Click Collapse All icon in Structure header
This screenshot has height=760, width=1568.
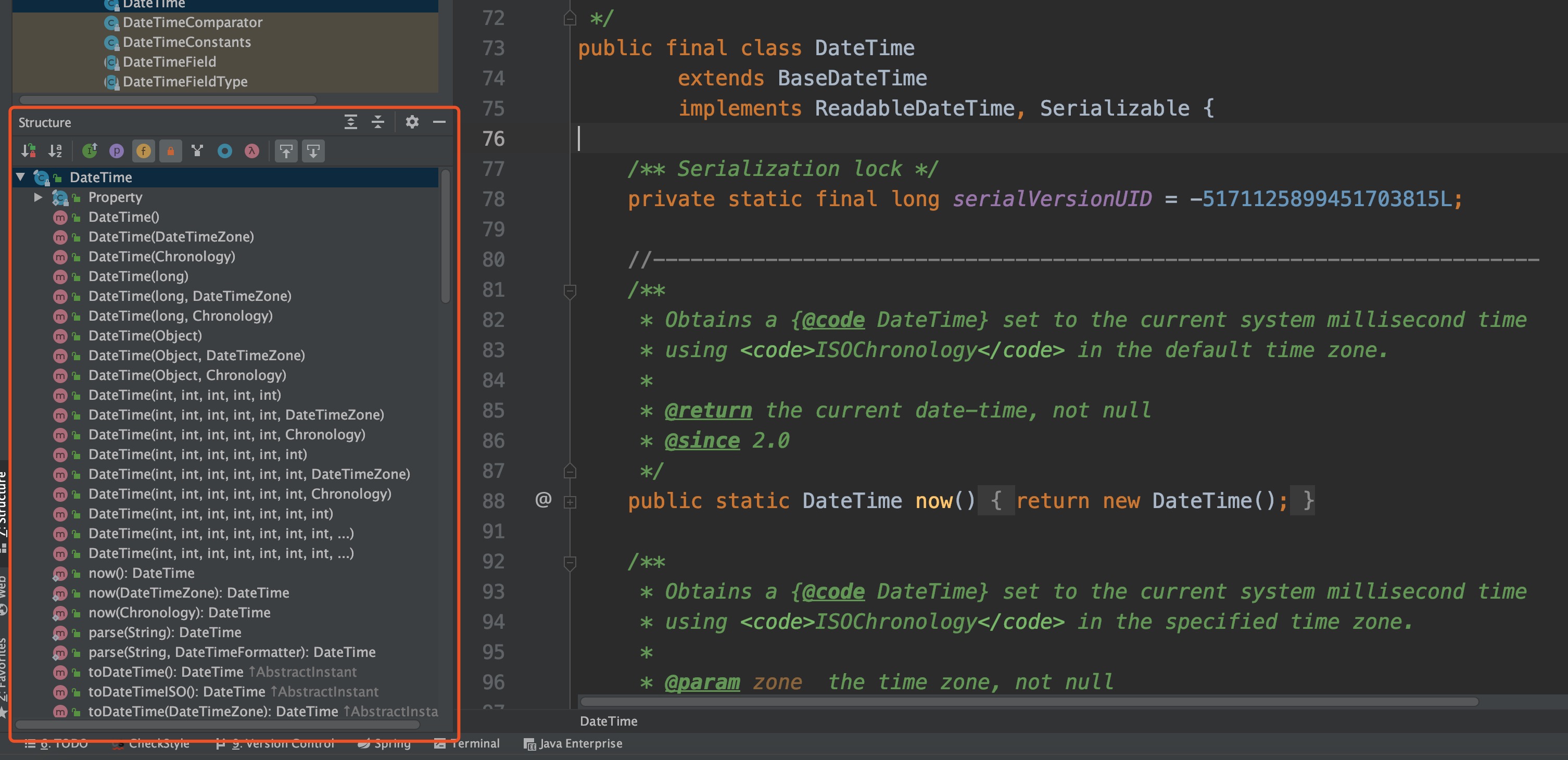pyautogui.click(x=378, y=122)
